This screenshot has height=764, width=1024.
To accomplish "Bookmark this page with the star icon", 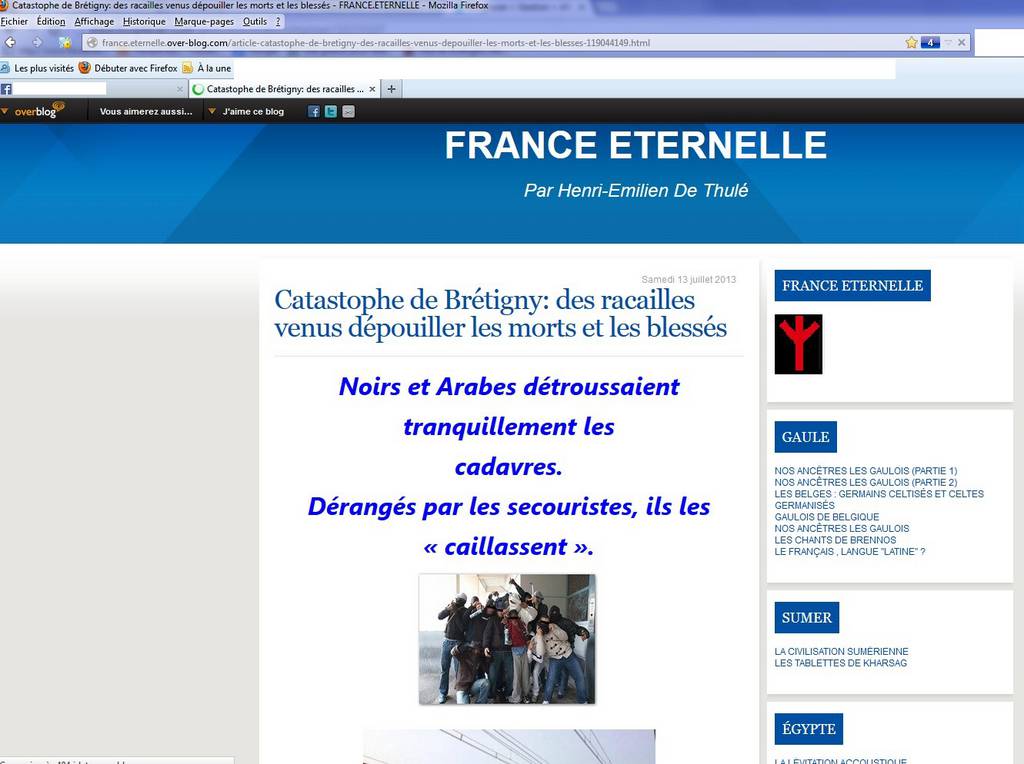I will pyautogui.click(x=912, y=42).
